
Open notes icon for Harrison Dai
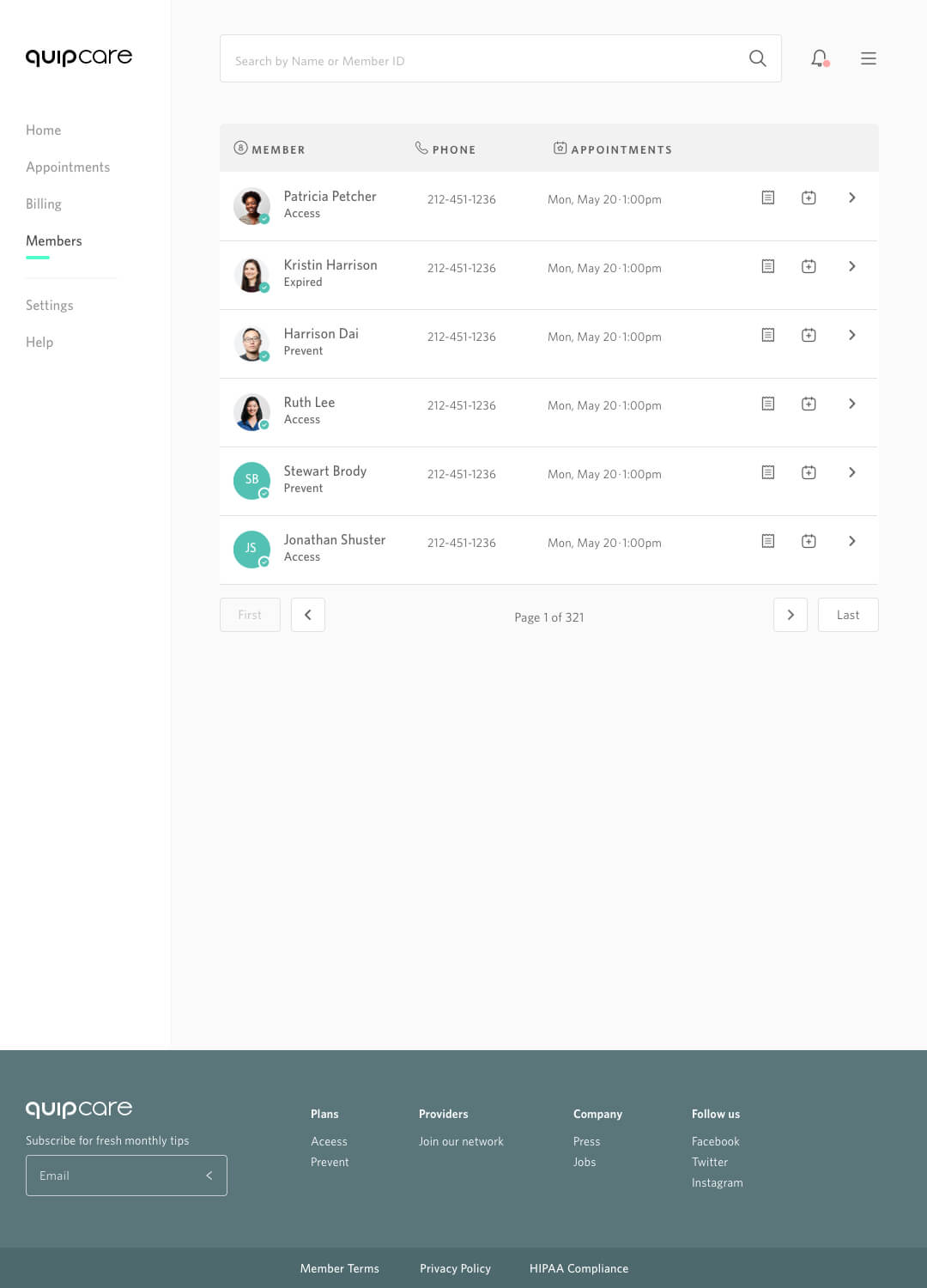point(768,335)
